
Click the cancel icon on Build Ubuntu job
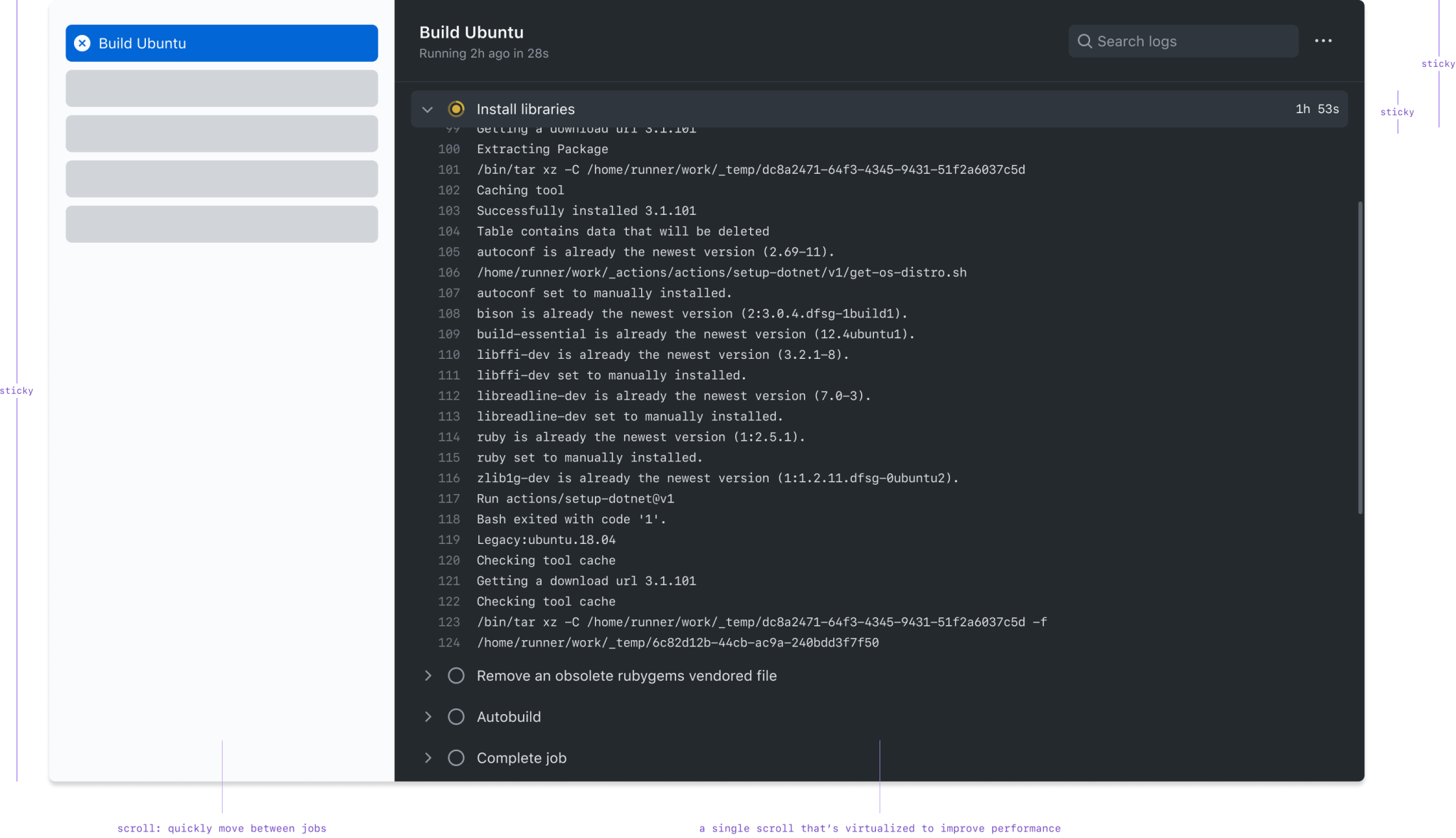pos(83,43)
